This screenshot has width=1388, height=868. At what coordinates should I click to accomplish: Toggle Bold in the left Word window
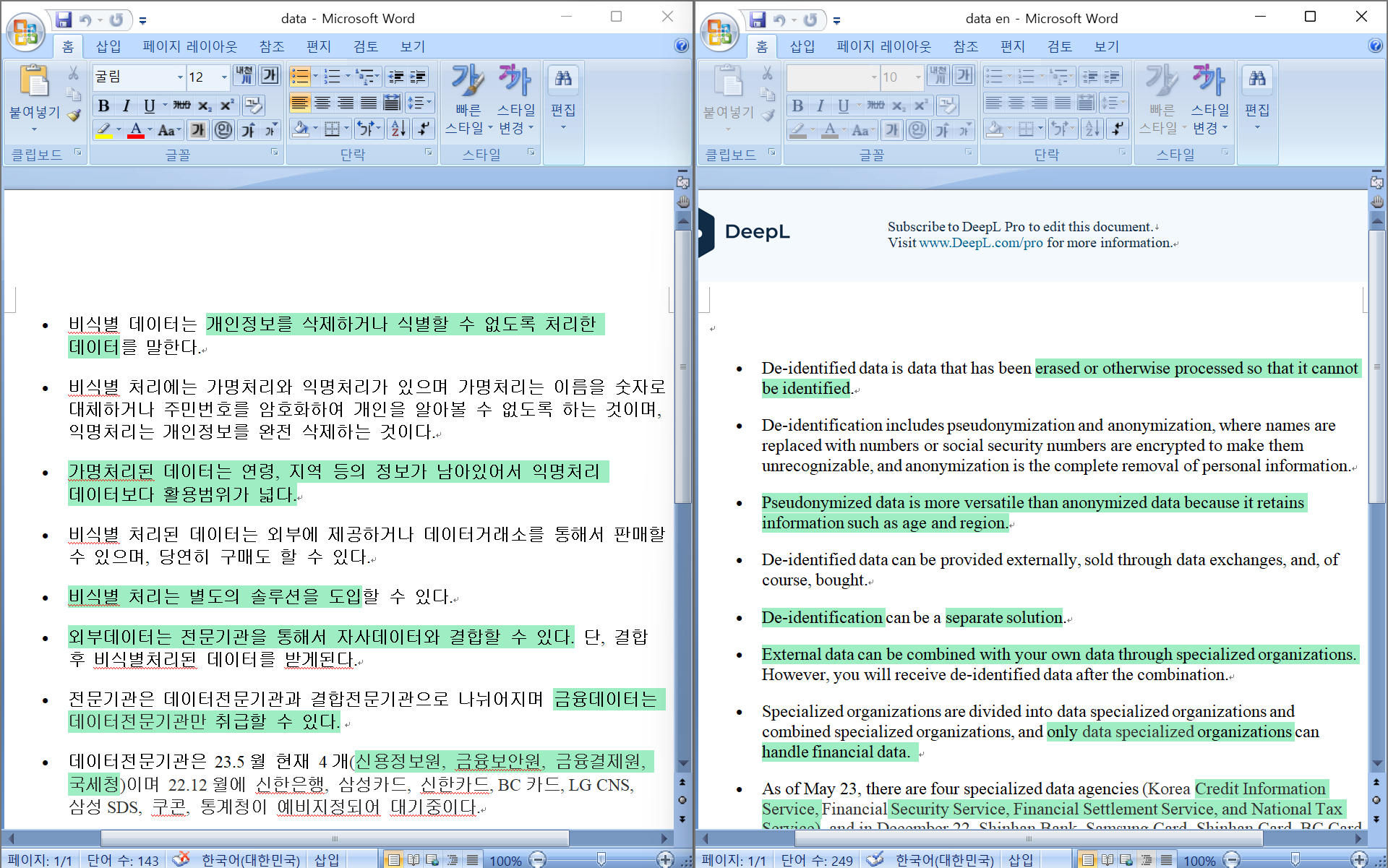[x=103, y=106]
